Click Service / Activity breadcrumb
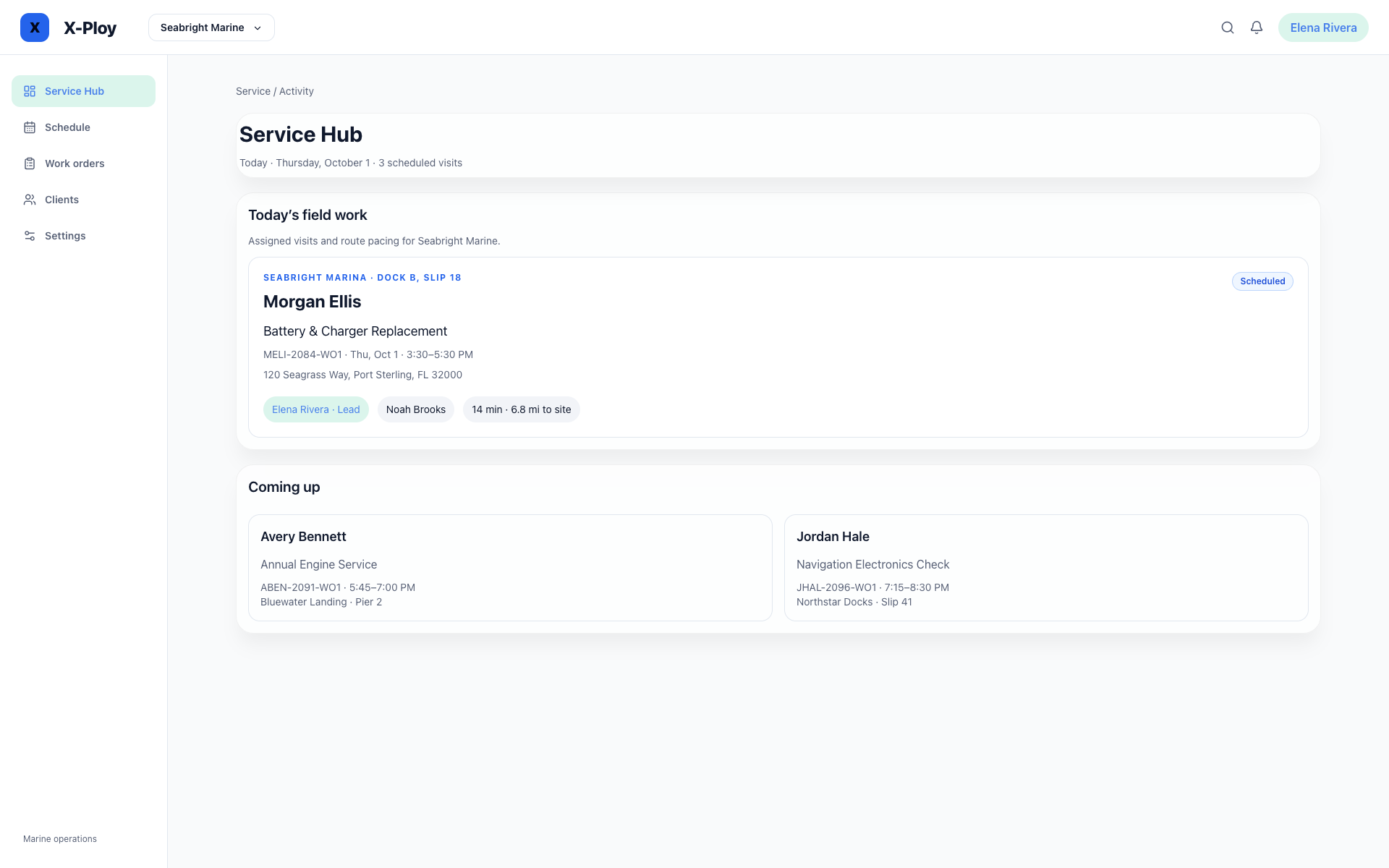 click(x=275, y=91)
